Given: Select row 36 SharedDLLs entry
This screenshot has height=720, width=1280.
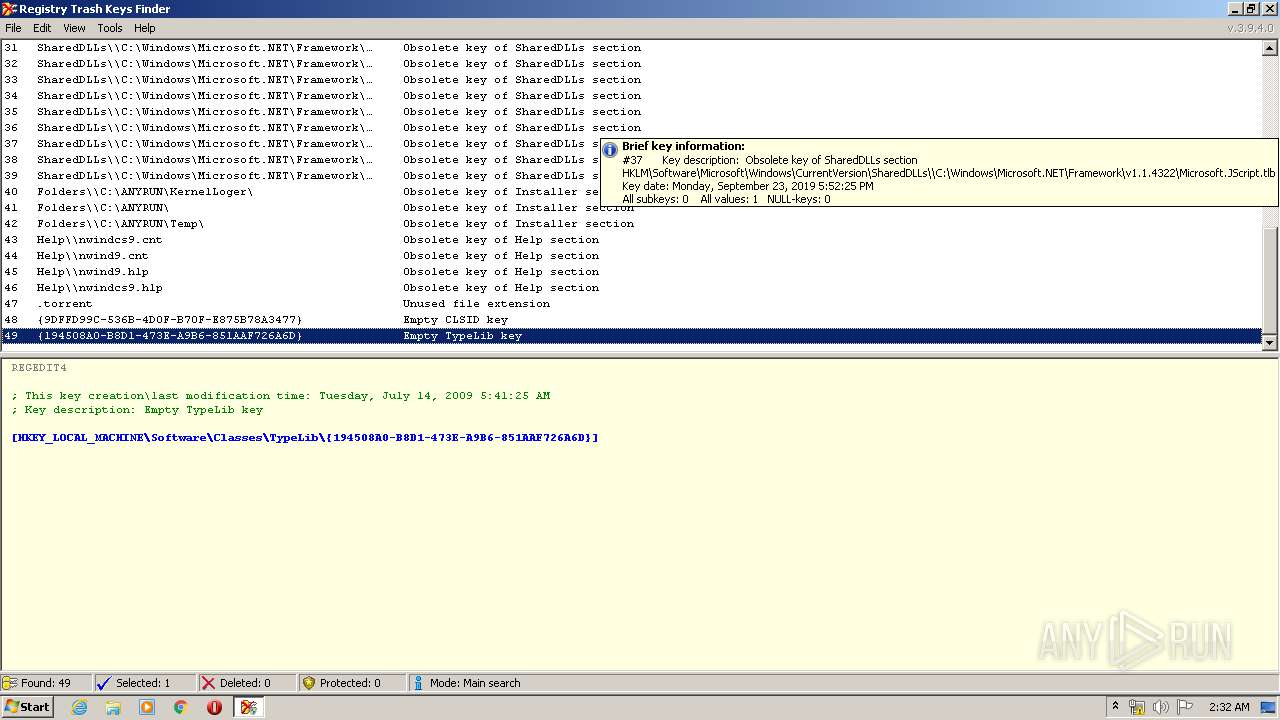Looking at the screenshot, I should point(632,128).
